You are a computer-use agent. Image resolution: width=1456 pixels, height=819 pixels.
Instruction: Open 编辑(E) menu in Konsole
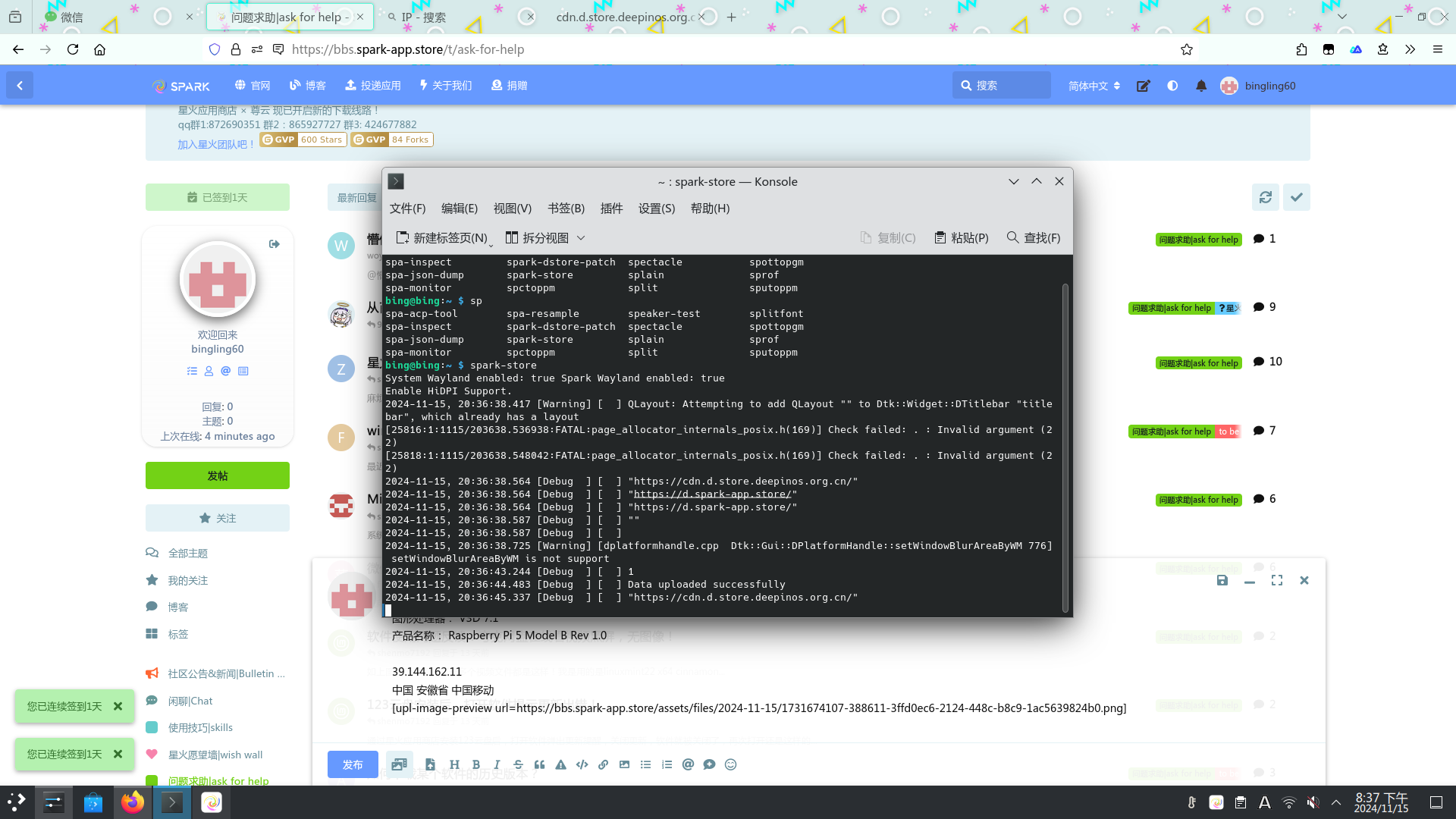point(460,209)
